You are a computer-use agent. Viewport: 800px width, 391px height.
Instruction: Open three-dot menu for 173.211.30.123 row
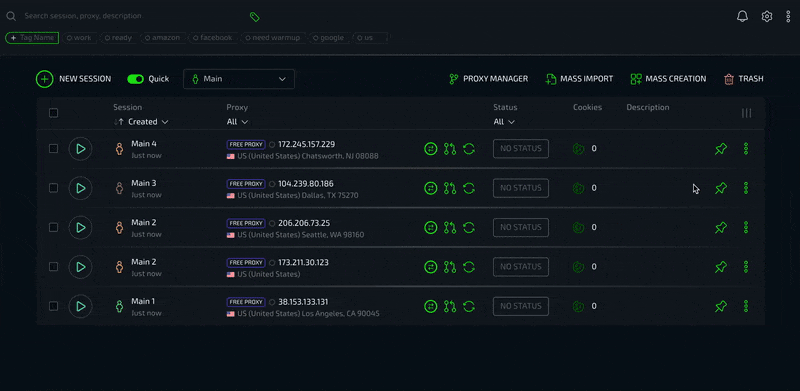746,267
